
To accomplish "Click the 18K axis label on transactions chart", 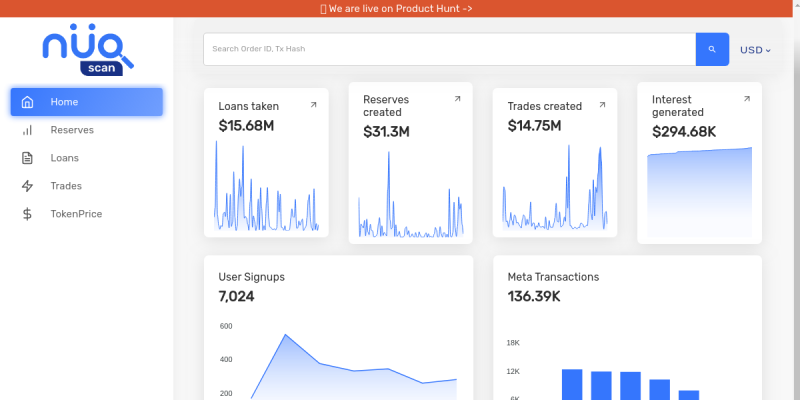I will [x=513, y=343].
